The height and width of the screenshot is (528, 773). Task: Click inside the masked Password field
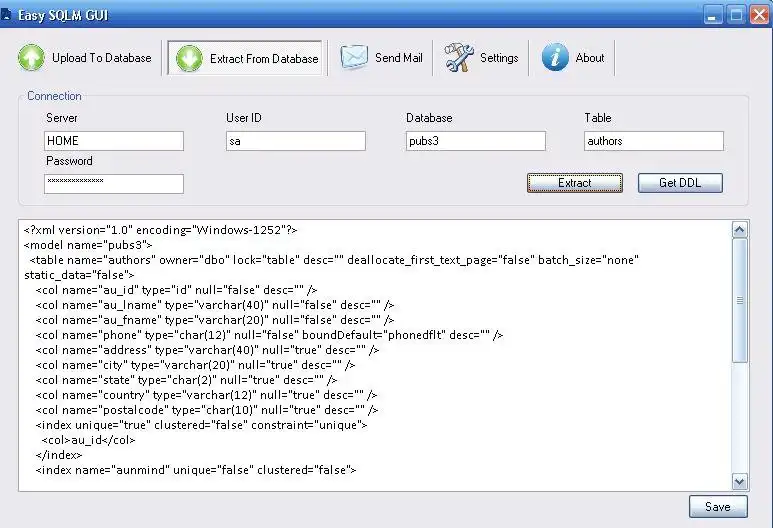tap(114, 184)
